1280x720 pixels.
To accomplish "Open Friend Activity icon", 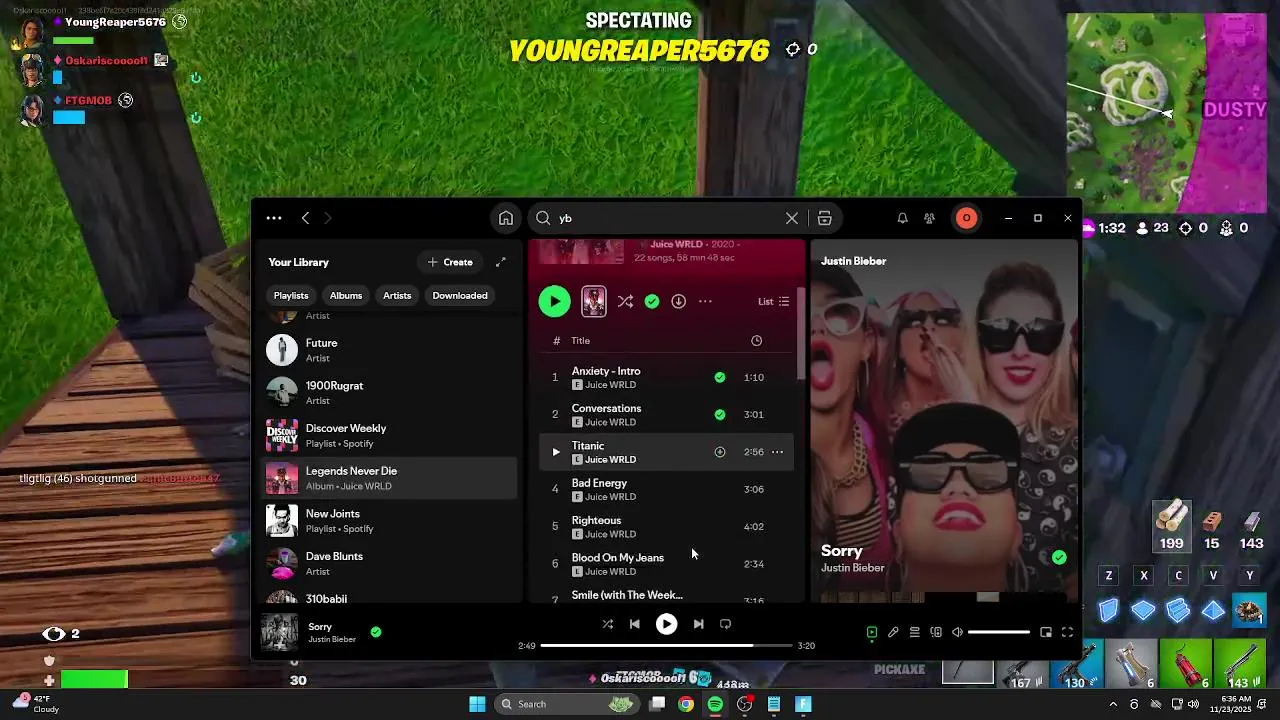I will [x=929, y=218].
